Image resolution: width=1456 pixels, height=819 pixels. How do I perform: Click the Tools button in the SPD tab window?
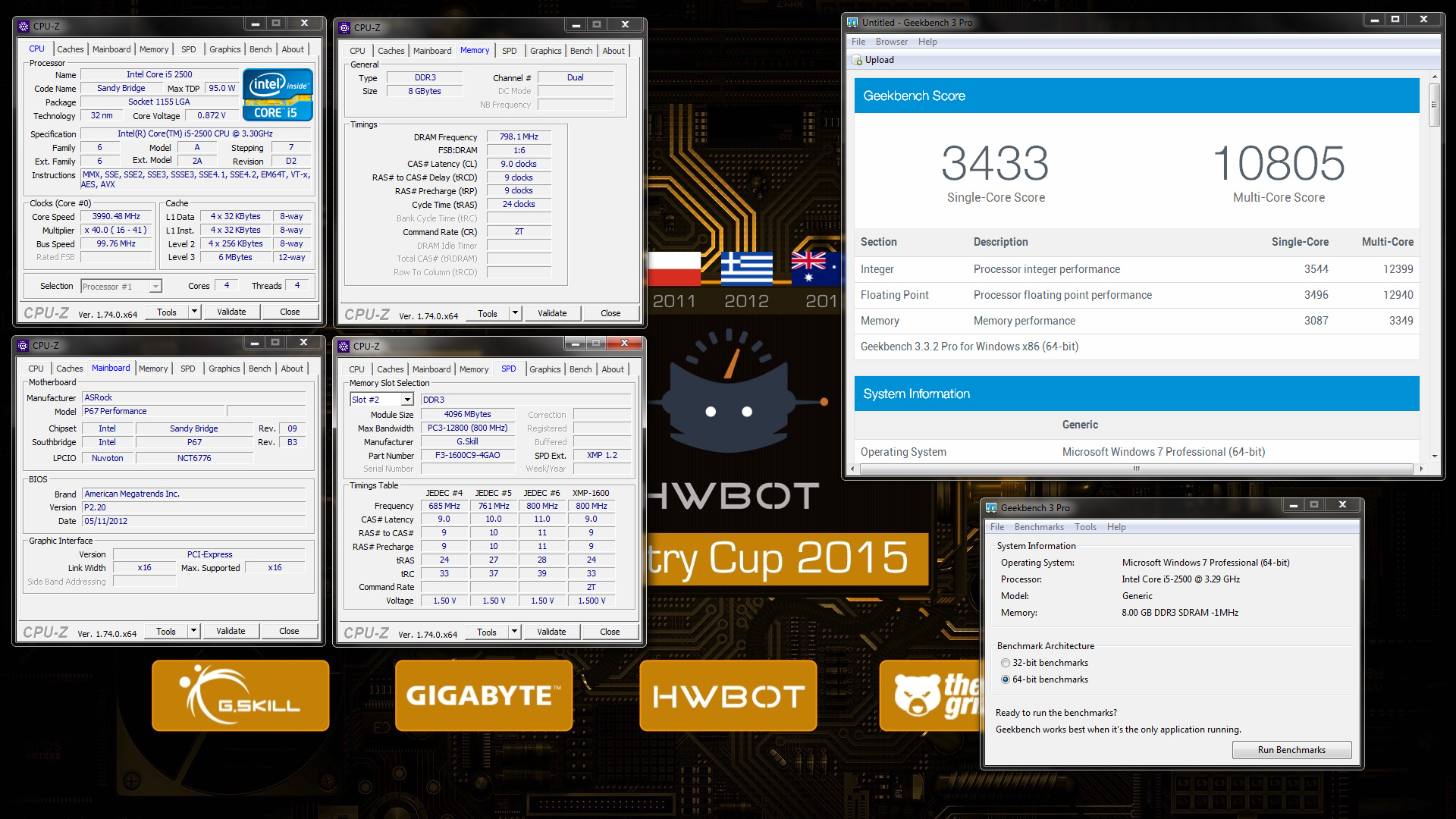click(487, 632)
